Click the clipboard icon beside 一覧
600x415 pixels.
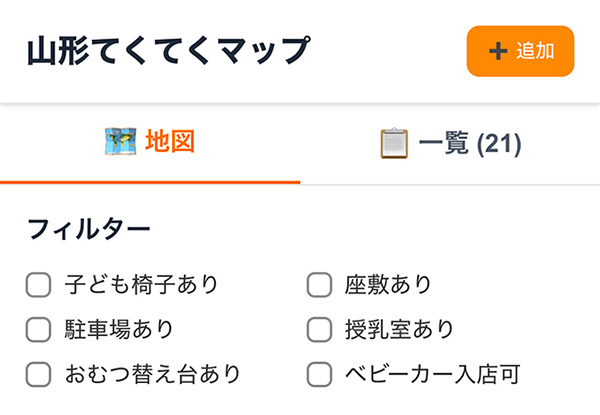coord(395,144)
